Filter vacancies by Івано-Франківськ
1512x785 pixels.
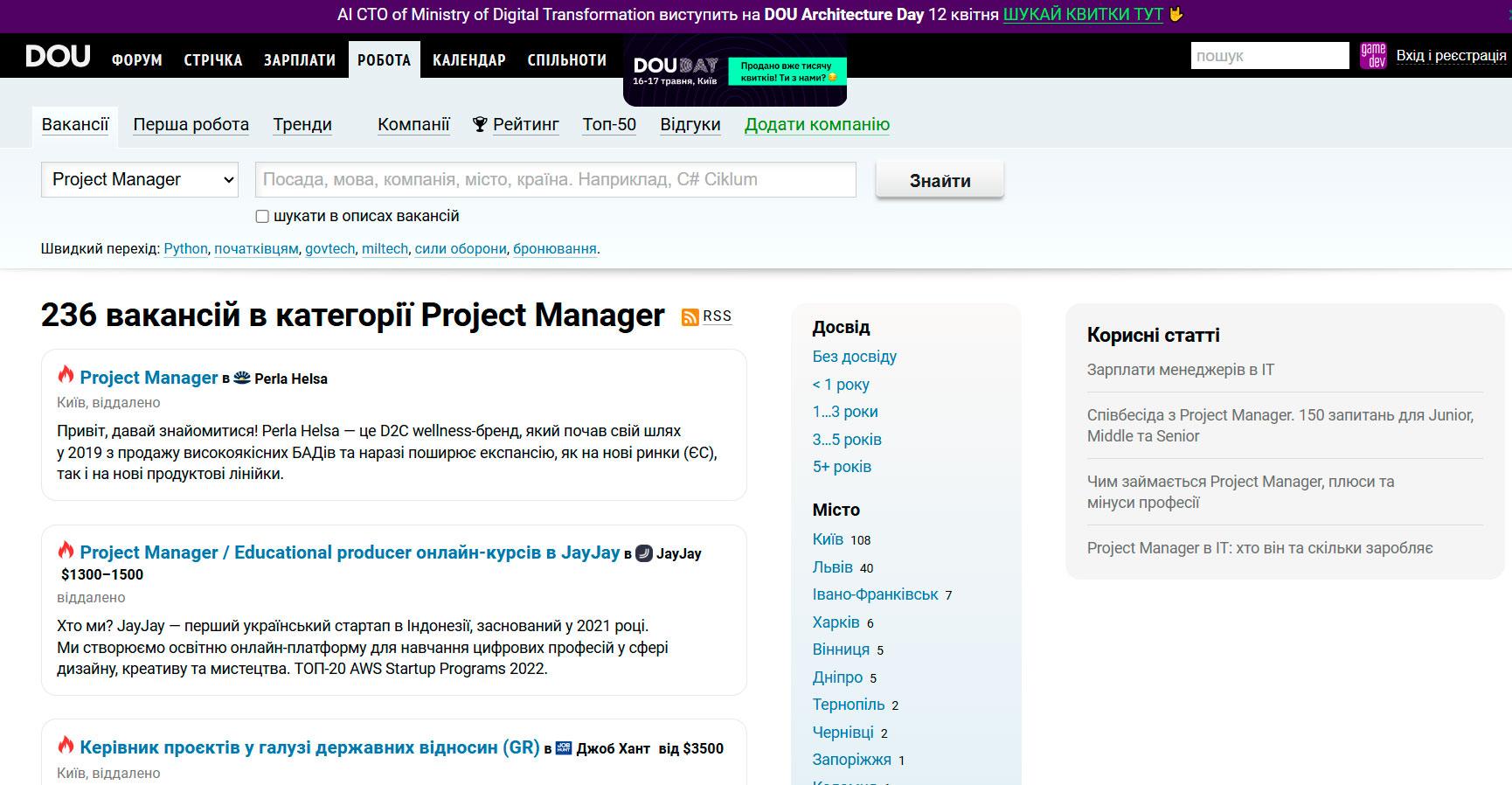click(875, 594)
